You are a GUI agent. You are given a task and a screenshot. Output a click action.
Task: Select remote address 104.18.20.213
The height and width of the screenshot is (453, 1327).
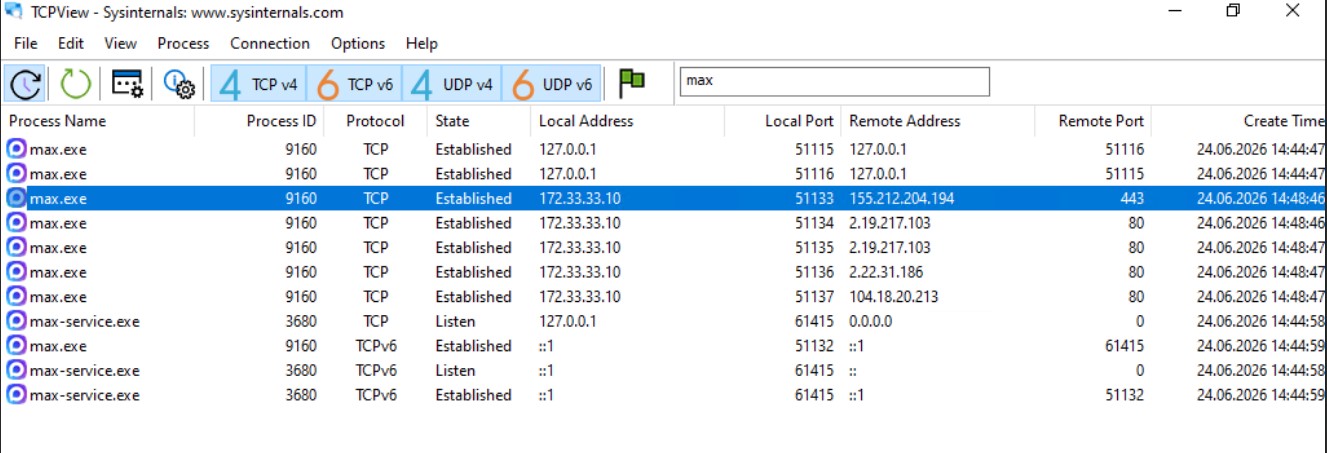click(x=895, y=297)
